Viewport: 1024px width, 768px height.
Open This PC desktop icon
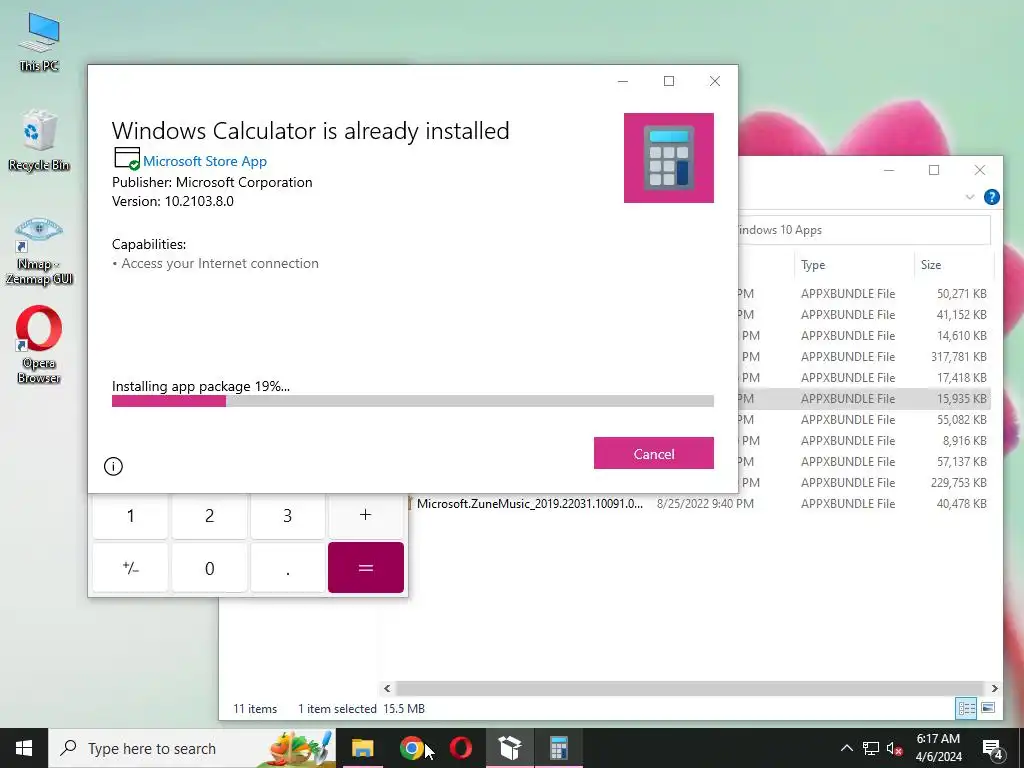pos(39,42)
